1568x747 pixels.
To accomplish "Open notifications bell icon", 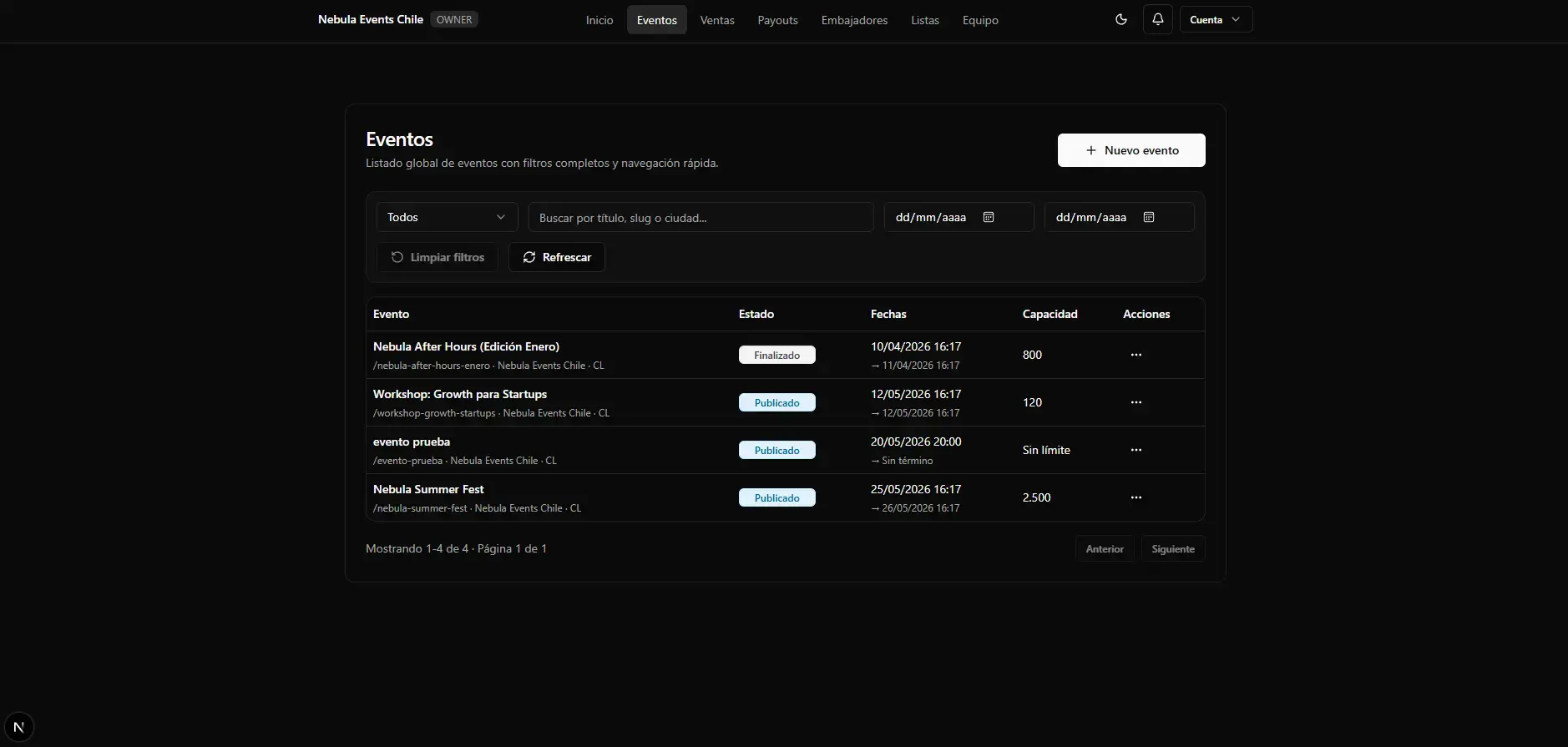I will (1158, 19).
